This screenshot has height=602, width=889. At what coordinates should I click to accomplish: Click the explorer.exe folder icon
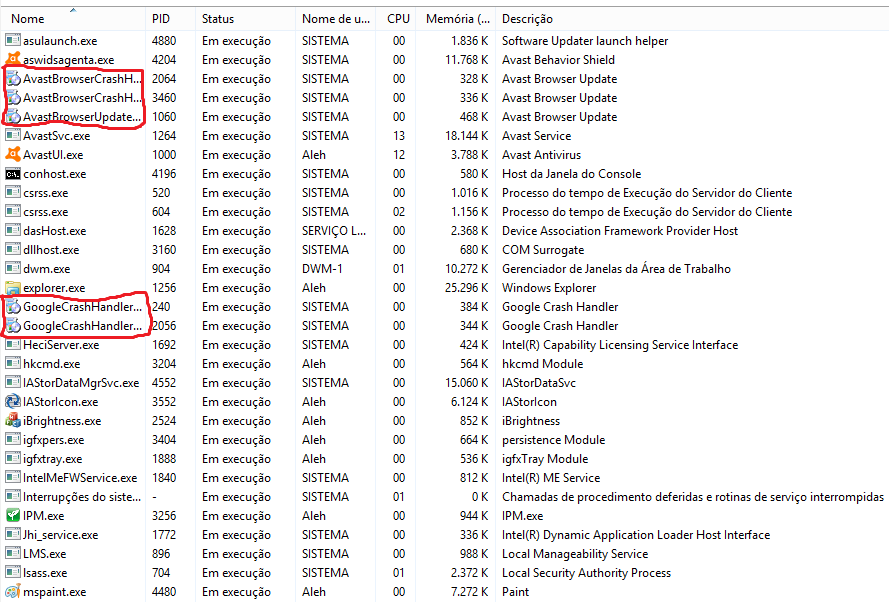[12, 288]
